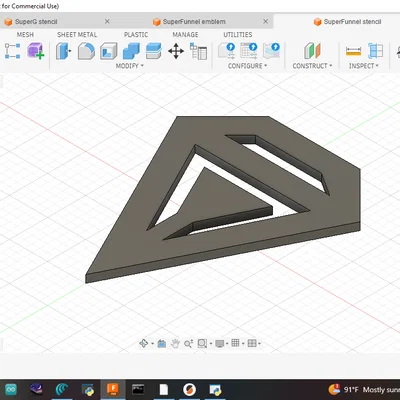Click the first Configure model icon
Screen dimensions: 400x400
click(x=227, y=51)
